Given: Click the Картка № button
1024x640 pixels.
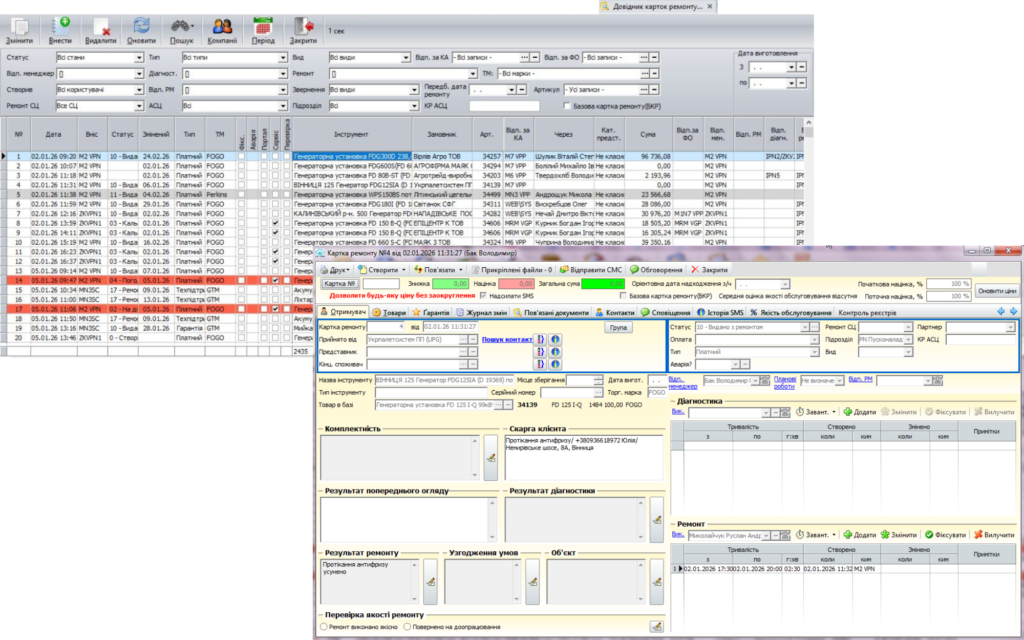Looking at the screenshot, I should tap(340, 284).
